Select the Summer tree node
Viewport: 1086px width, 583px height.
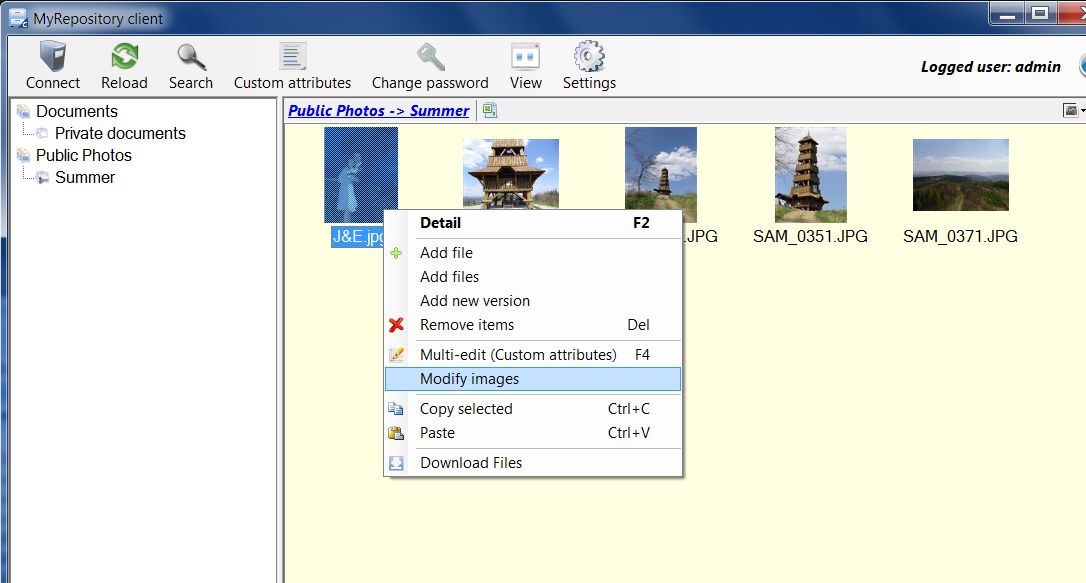click(84, 178)
